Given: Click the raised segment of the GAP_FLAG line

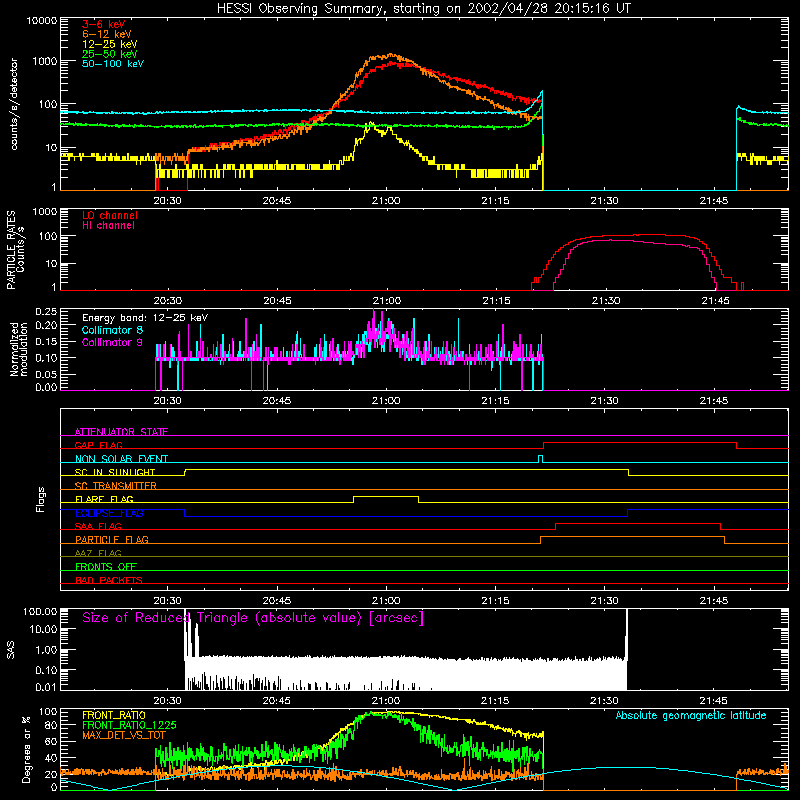Looking at the screenshot, I should [640, 443].
